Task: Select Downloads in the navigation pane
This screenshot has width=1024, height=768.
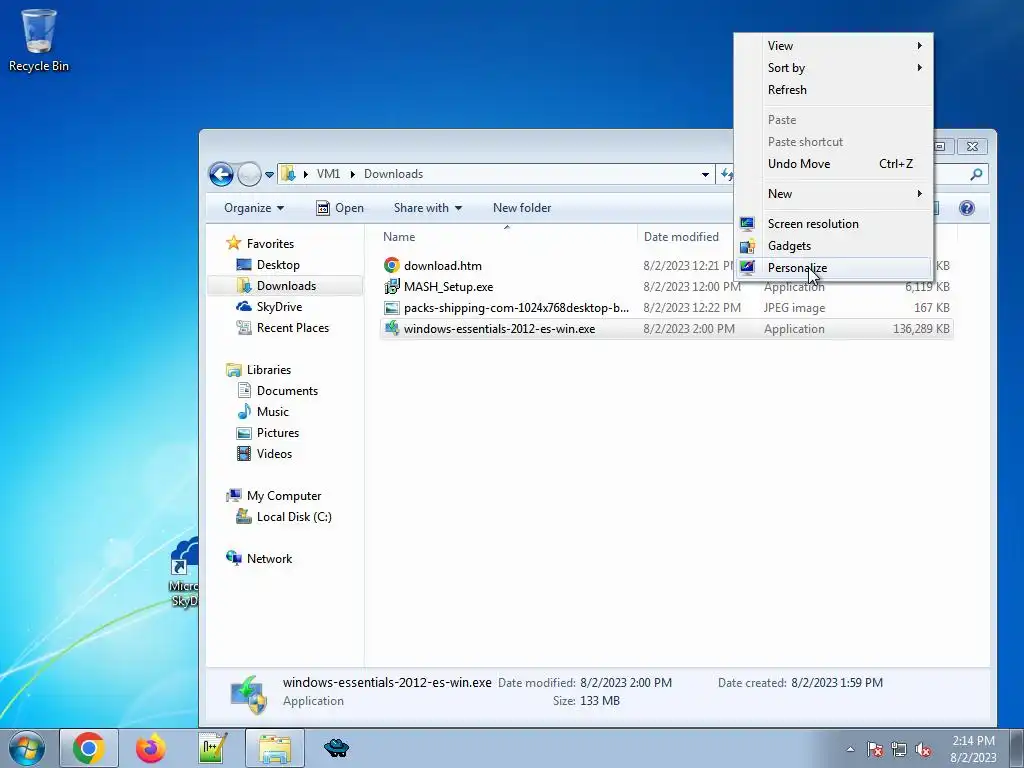Action: [x=285, y=285]
